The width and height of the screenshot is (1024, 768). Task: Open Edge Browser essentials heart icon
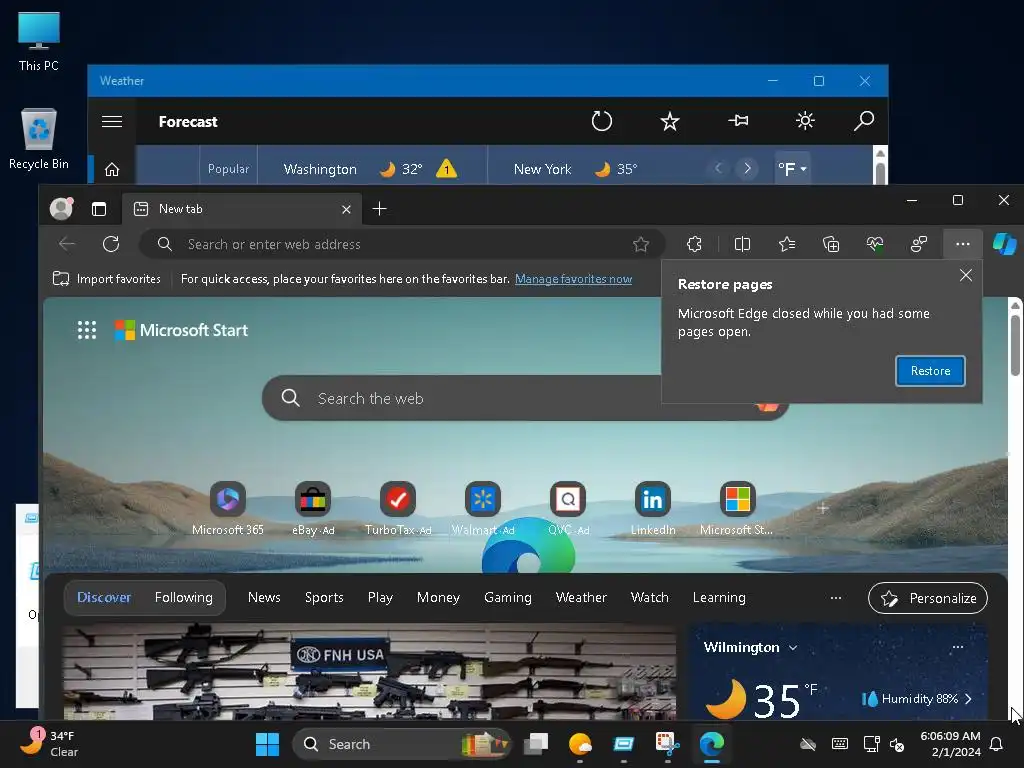point(875,244)
